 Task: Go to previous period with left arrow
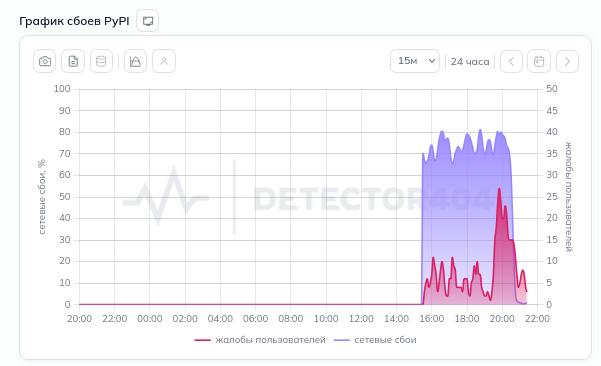(x=511, y=61)
